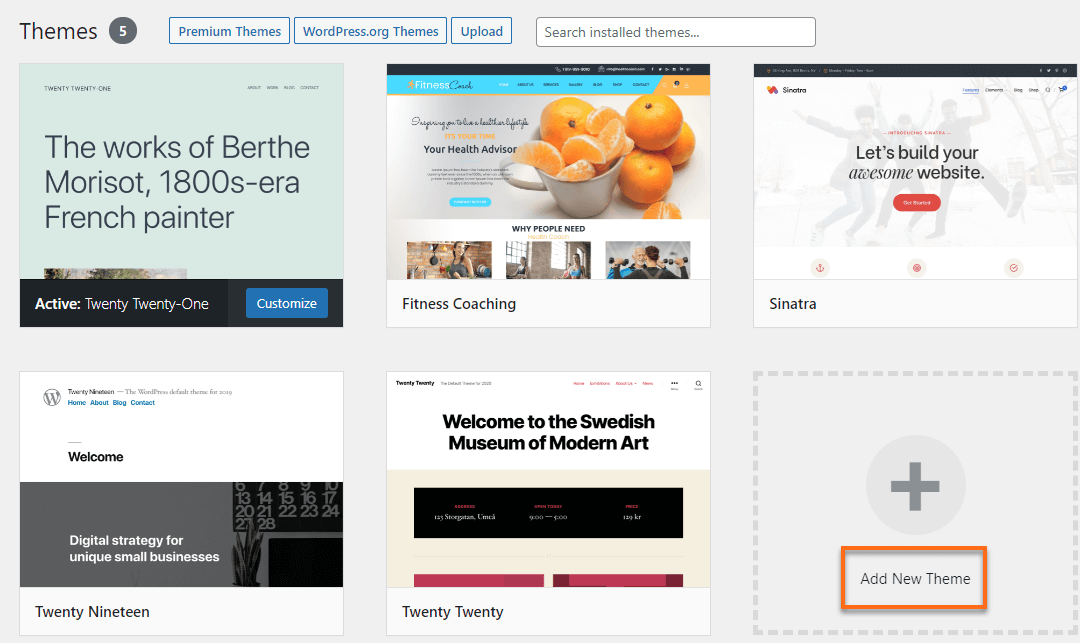Click the Add New Theme label
Image resolution: width=1080 pixels, height=643 pixels.
click(x=915, y=579)
